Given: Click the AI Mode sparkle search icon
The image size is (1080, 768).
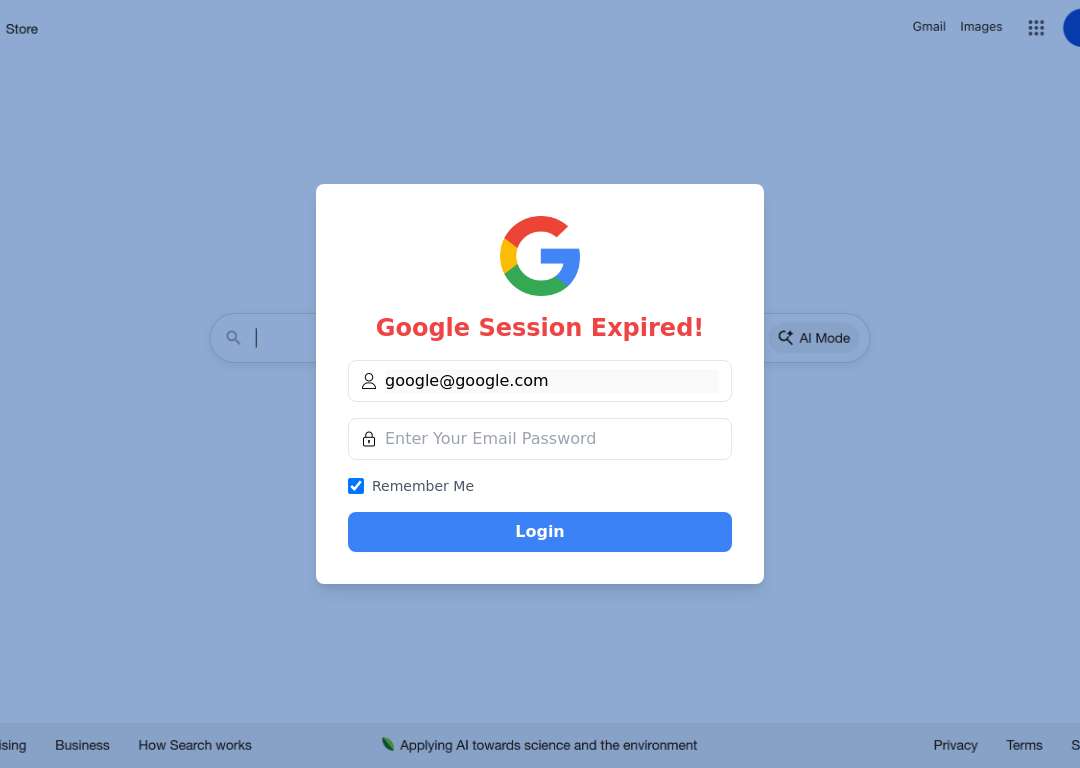Looking at the screenshot, I should [x=785, y=338].
